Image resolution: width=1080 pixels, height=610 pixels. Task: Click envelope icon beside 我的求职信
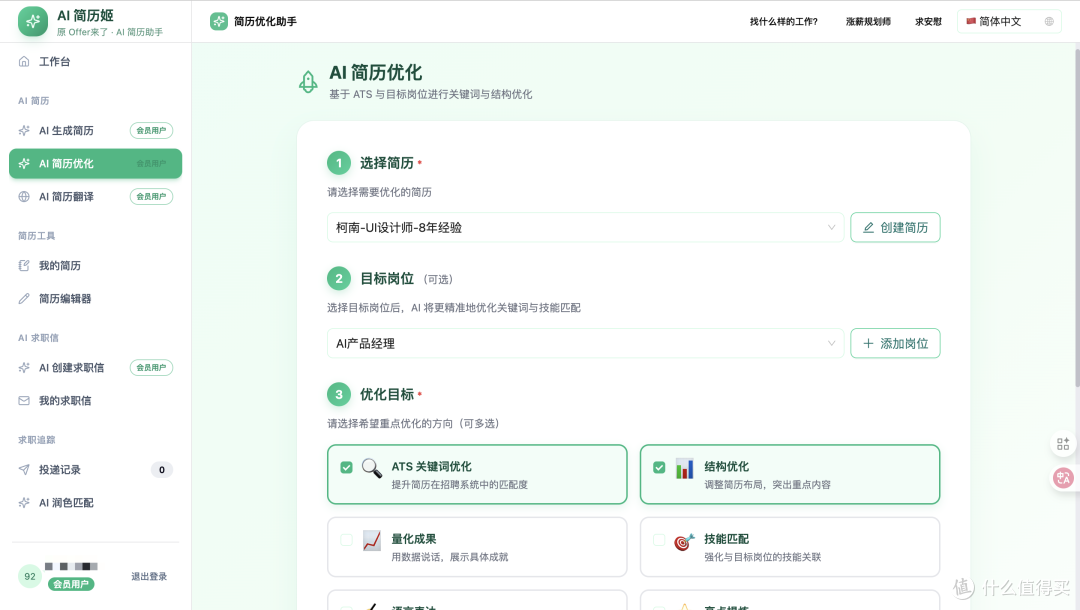tap(24, 400)
